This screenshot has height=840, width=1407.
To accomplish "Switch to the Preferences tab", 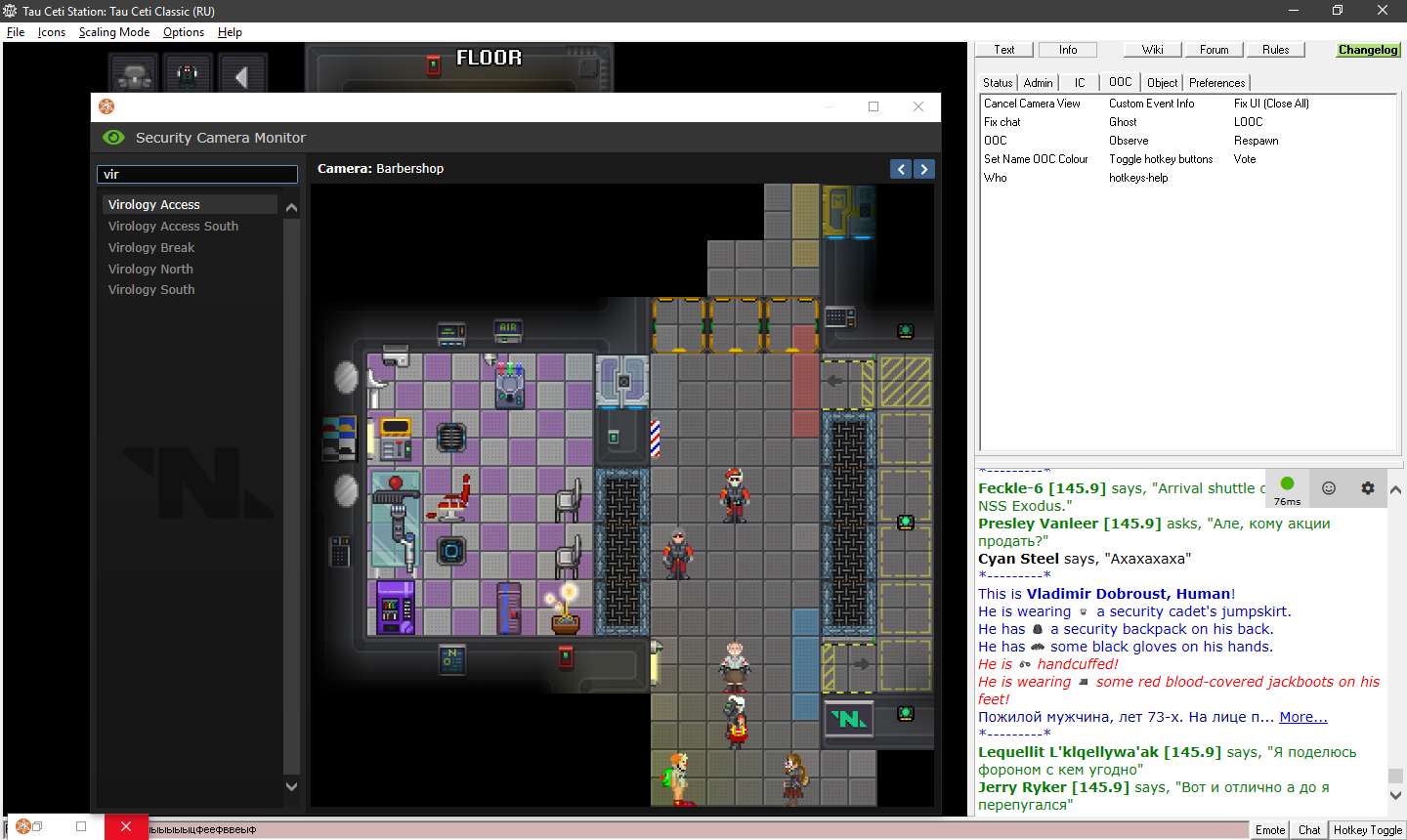I will click(x=1216, y=83).
